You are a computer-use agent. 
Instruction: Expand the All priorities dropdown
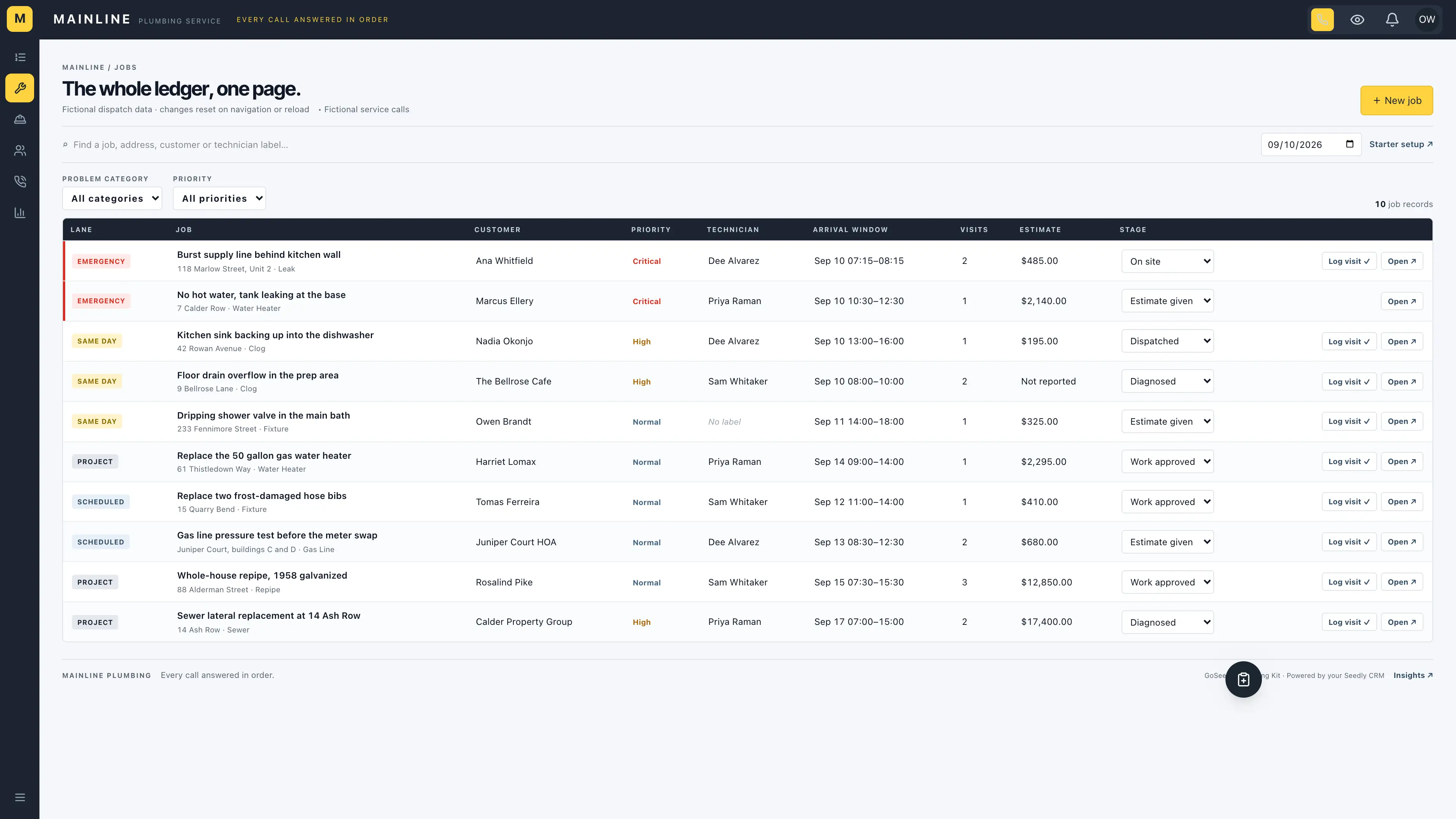click(x=219, y=198)
